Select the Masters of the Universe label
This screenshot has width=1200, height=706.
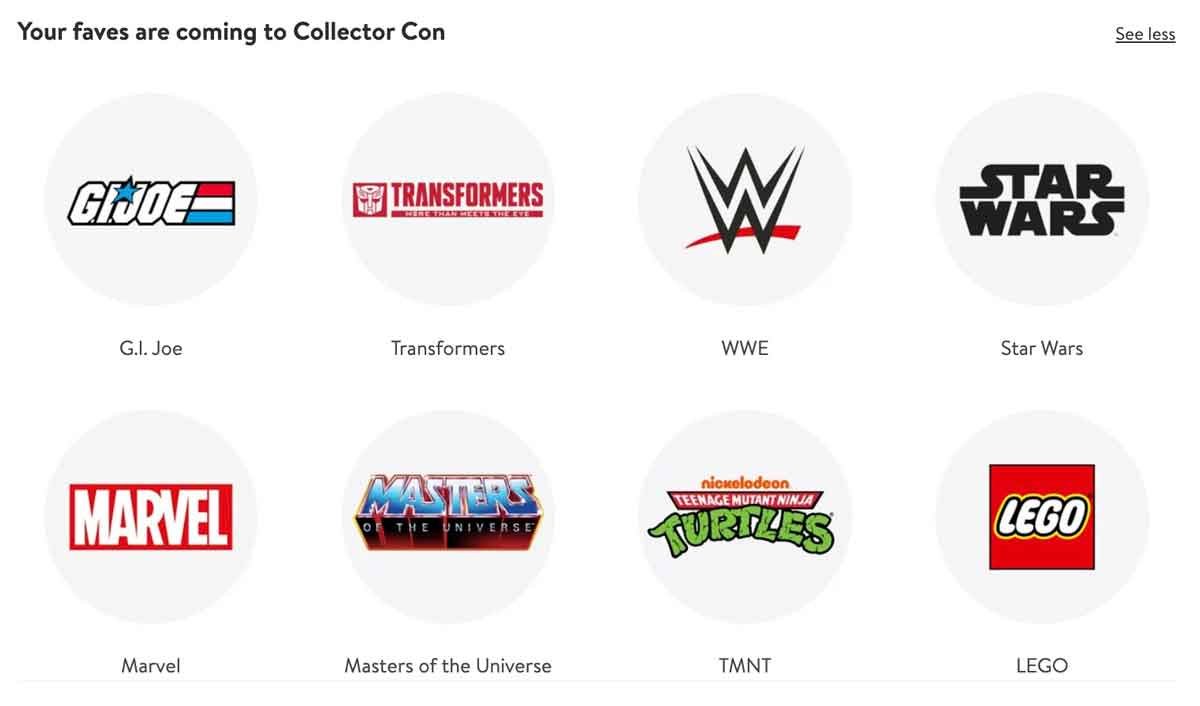click(448, 665)
